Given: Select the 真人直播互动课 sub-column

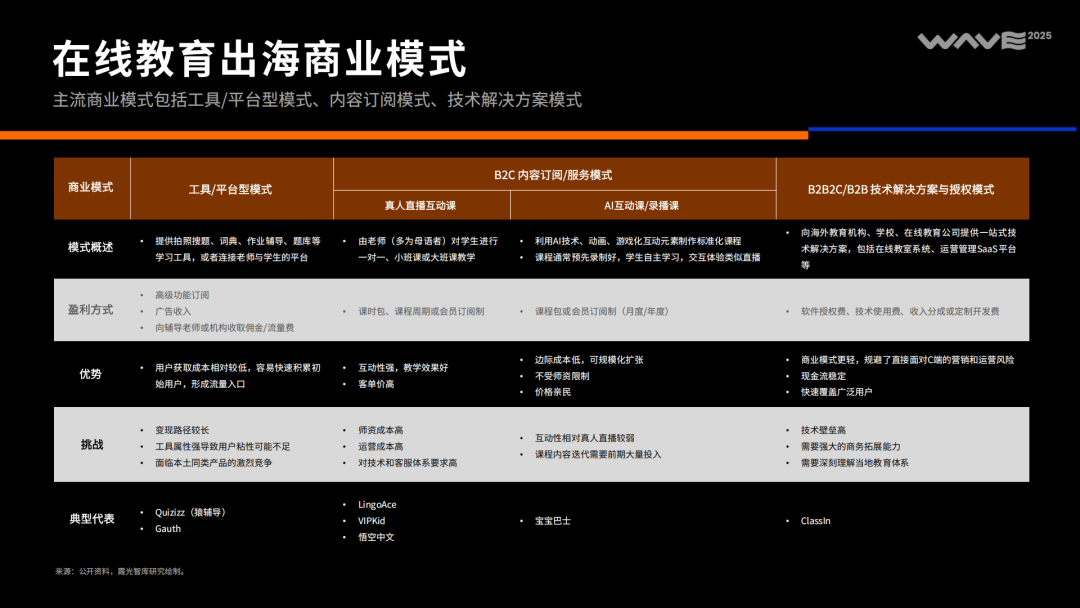Looking at the screenshot, I should 420,204.
